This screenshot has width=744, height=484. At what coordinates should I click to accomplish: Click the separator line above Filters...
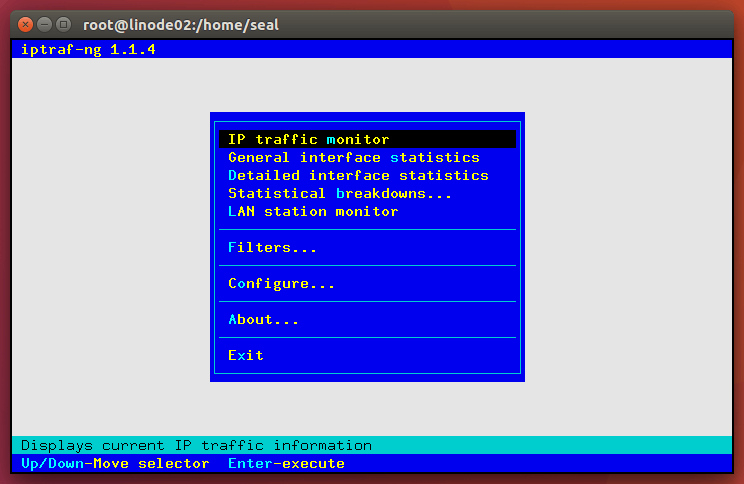pos(367,229)
